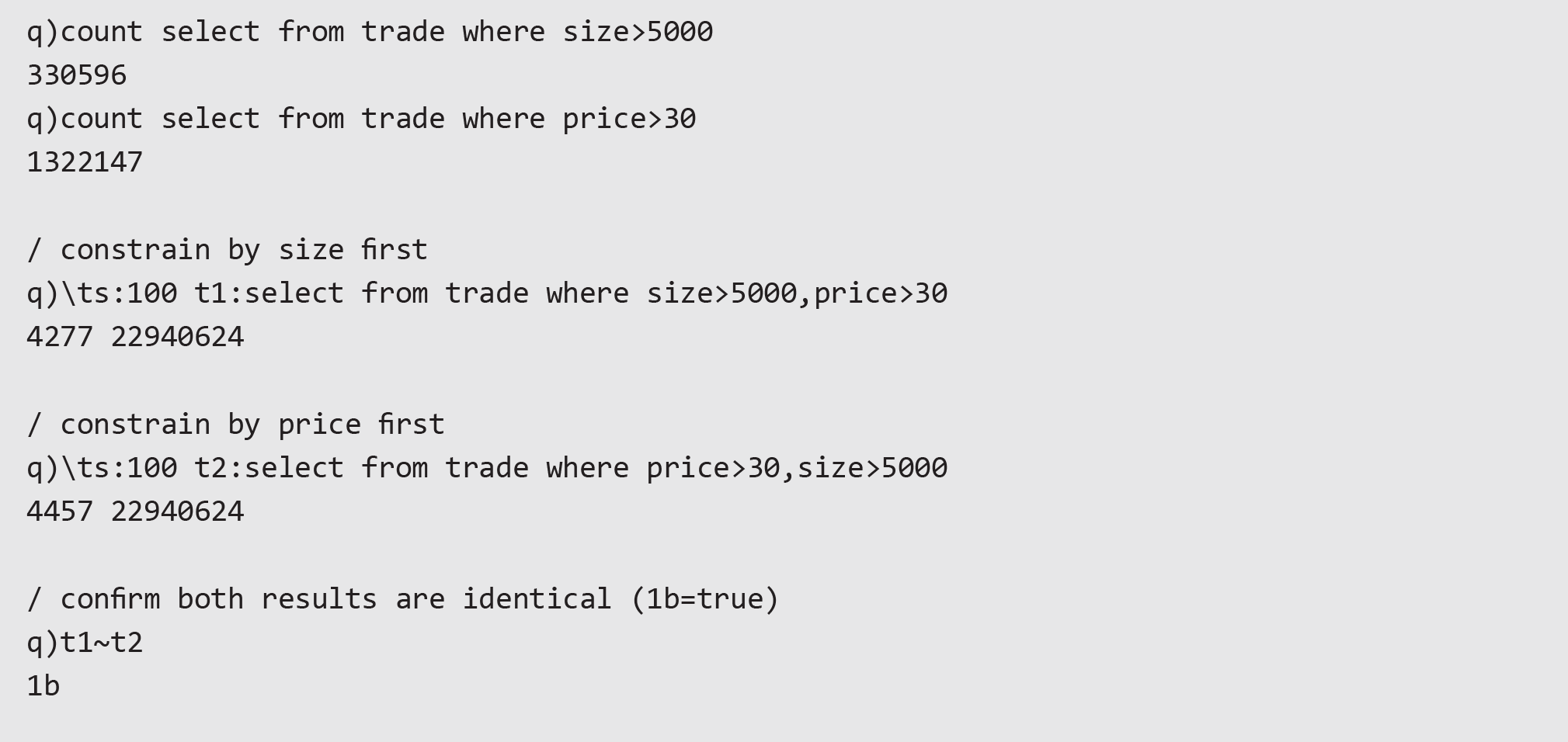Click the timing output 4277 22940624
The width and height of the screenshot is (1568, 742).
click(x=135, y=337)
